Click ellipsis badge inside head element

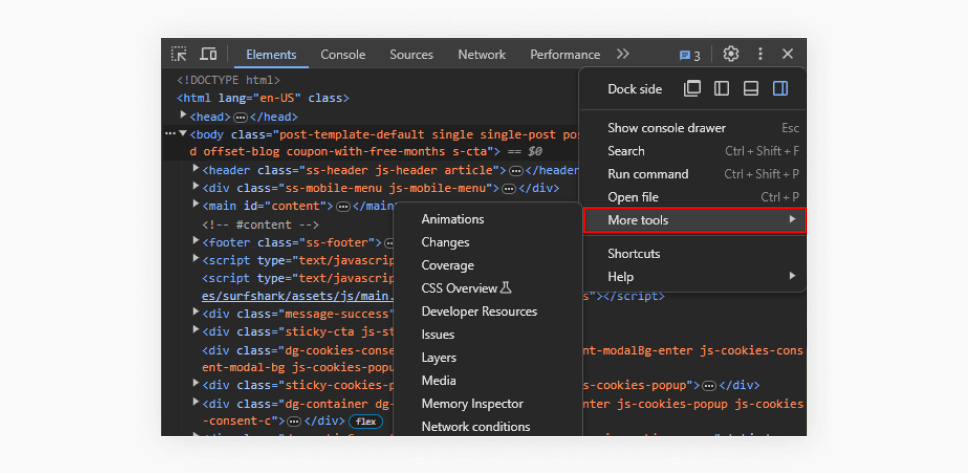tap(241, 117)
